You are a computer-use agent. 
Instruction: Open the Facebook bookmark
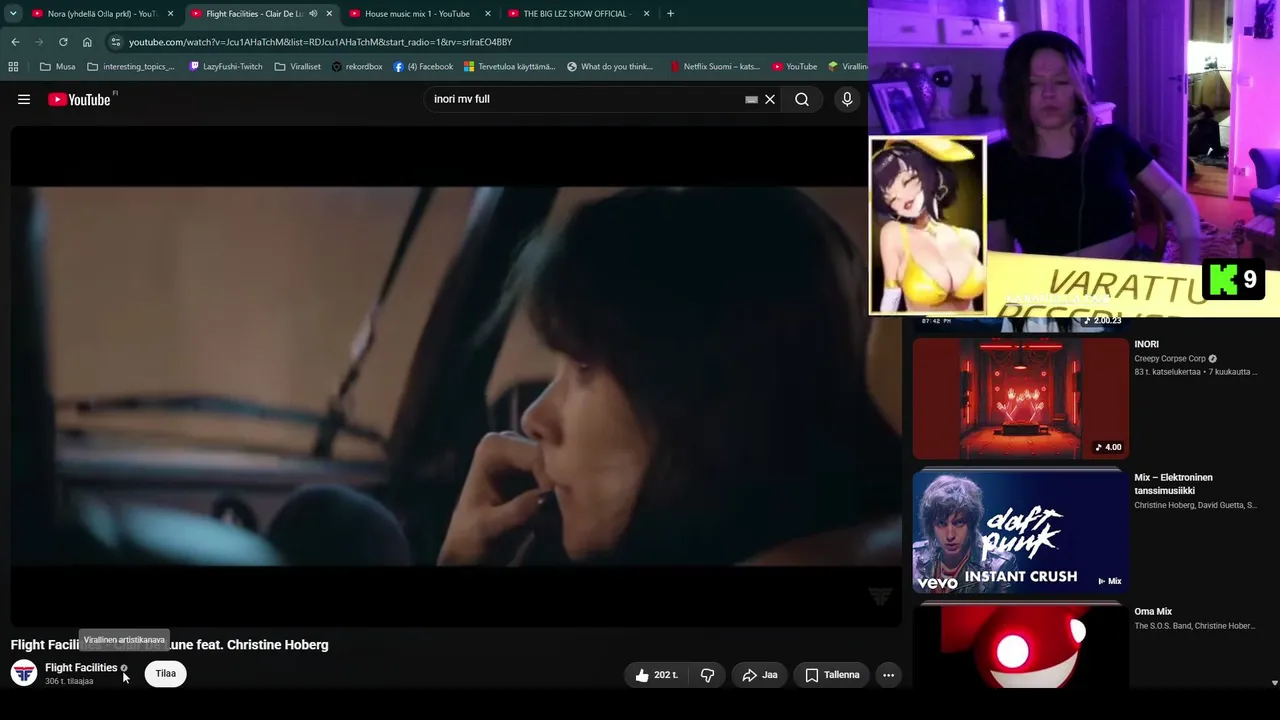pos(423,67)
